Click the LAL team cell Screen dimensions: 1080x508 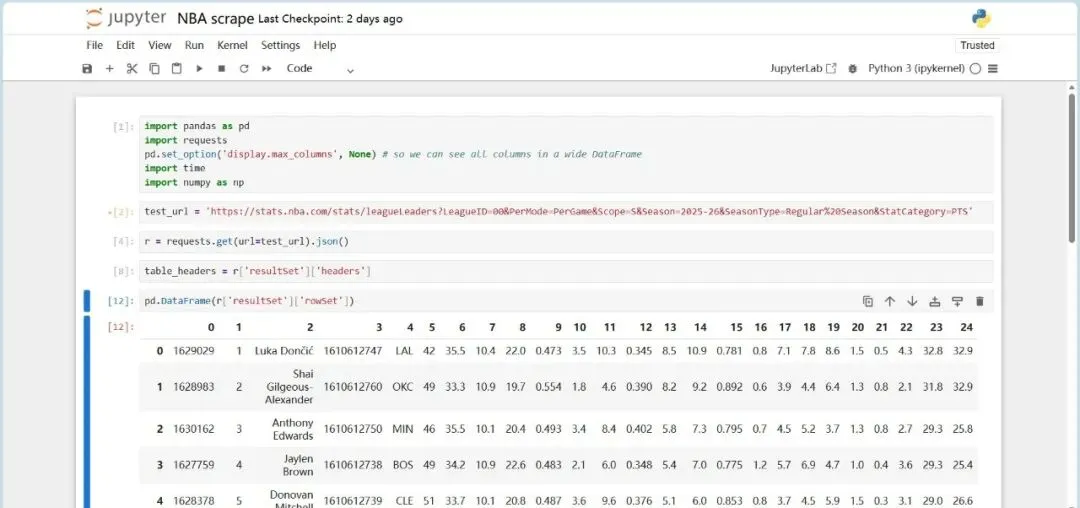404,350
